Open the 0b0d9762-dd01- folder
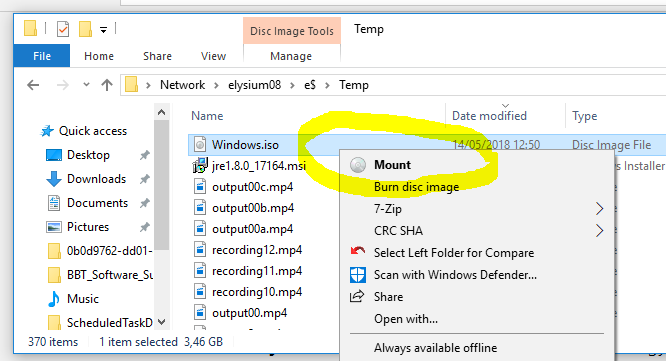The height and width of the screenshot is (361, 666). (x=109, y=251)
